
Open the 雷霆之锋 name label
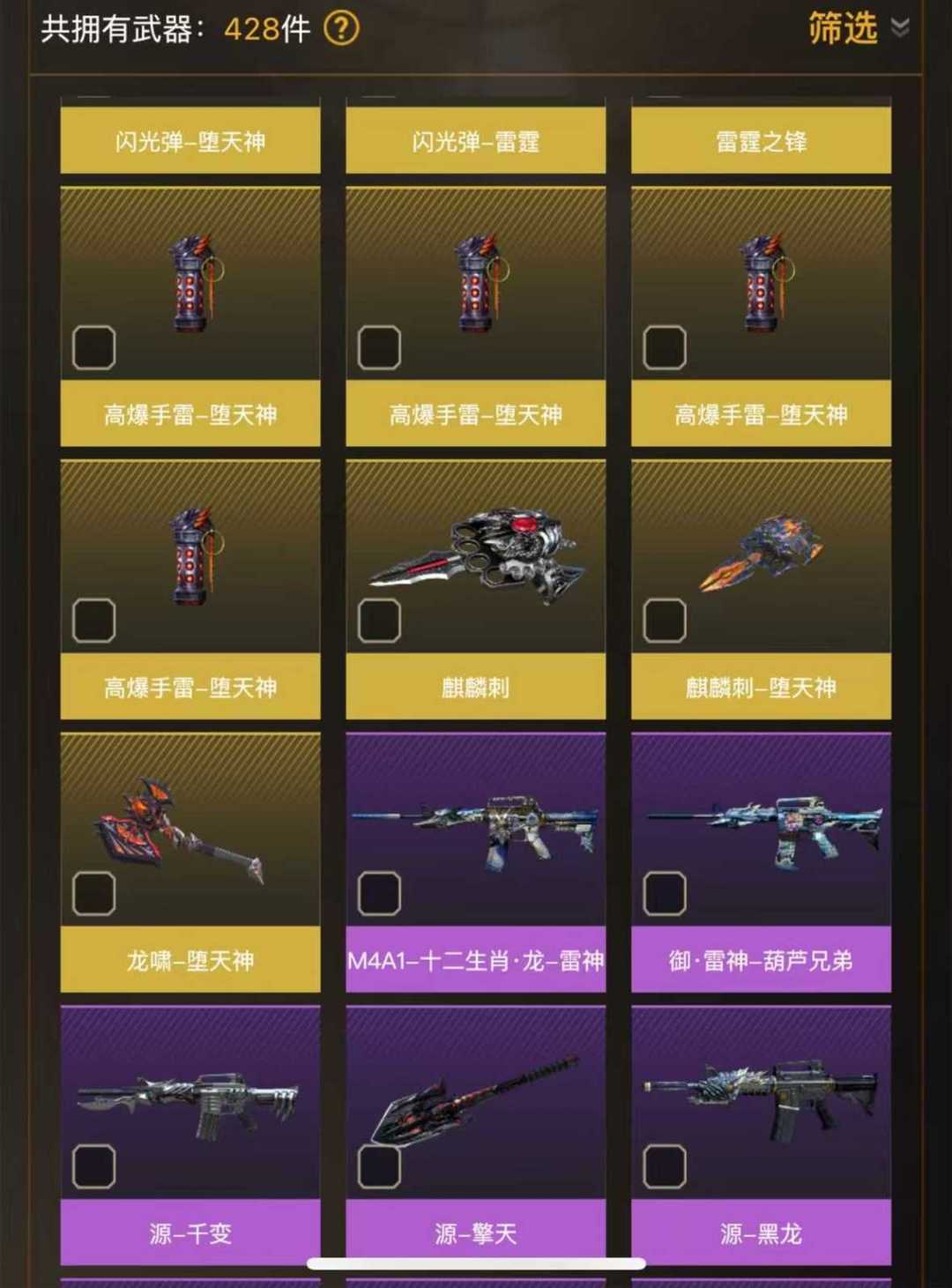(762, 141)
